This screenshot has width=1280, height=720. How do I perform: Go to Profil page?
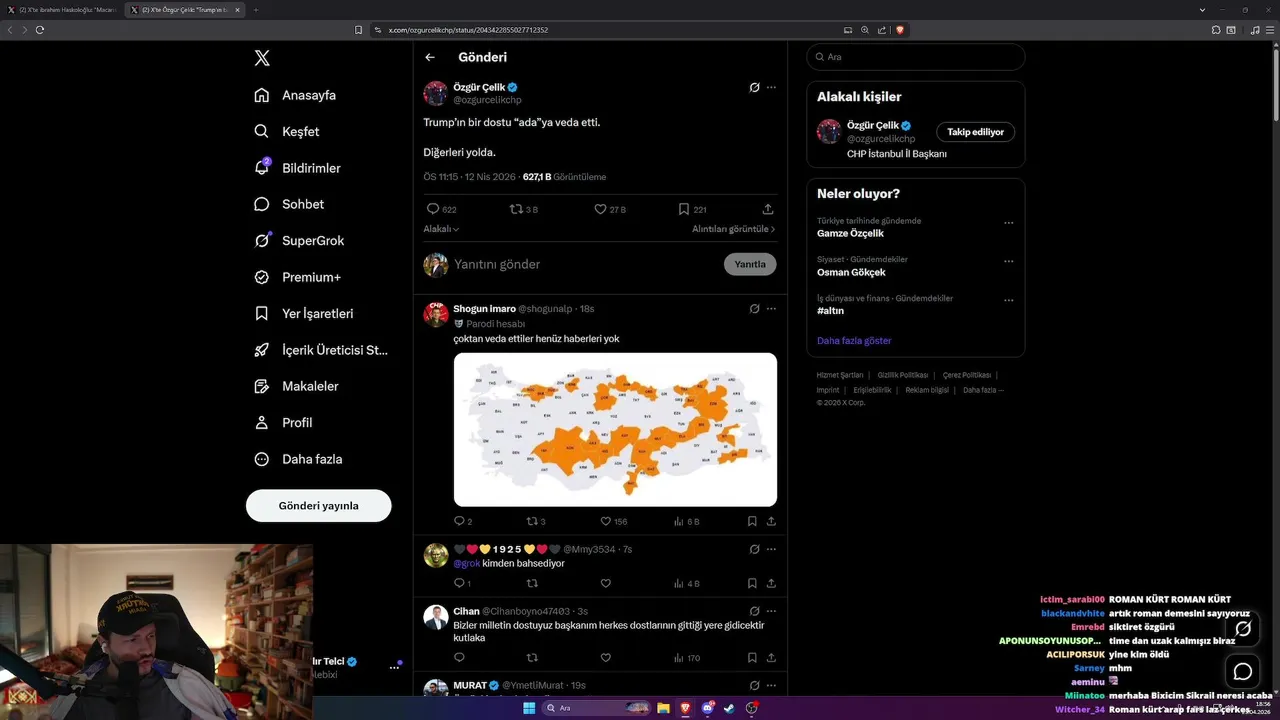(283, 423)
